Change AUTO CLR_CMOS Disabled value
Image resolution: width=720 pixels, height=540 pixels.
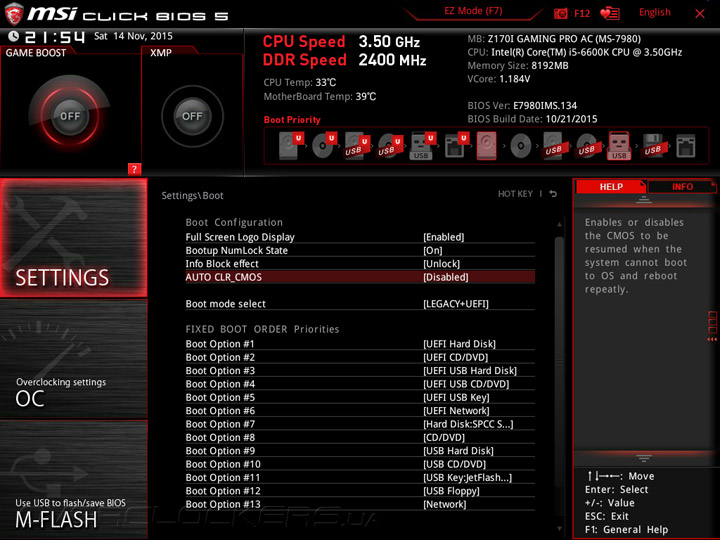coord(445,277)
